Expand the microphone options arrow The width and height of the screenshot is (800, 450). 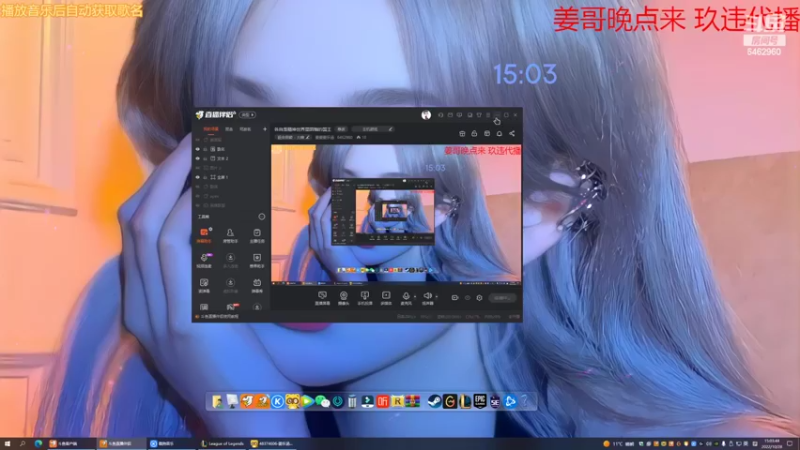click(x=415, y=296)
